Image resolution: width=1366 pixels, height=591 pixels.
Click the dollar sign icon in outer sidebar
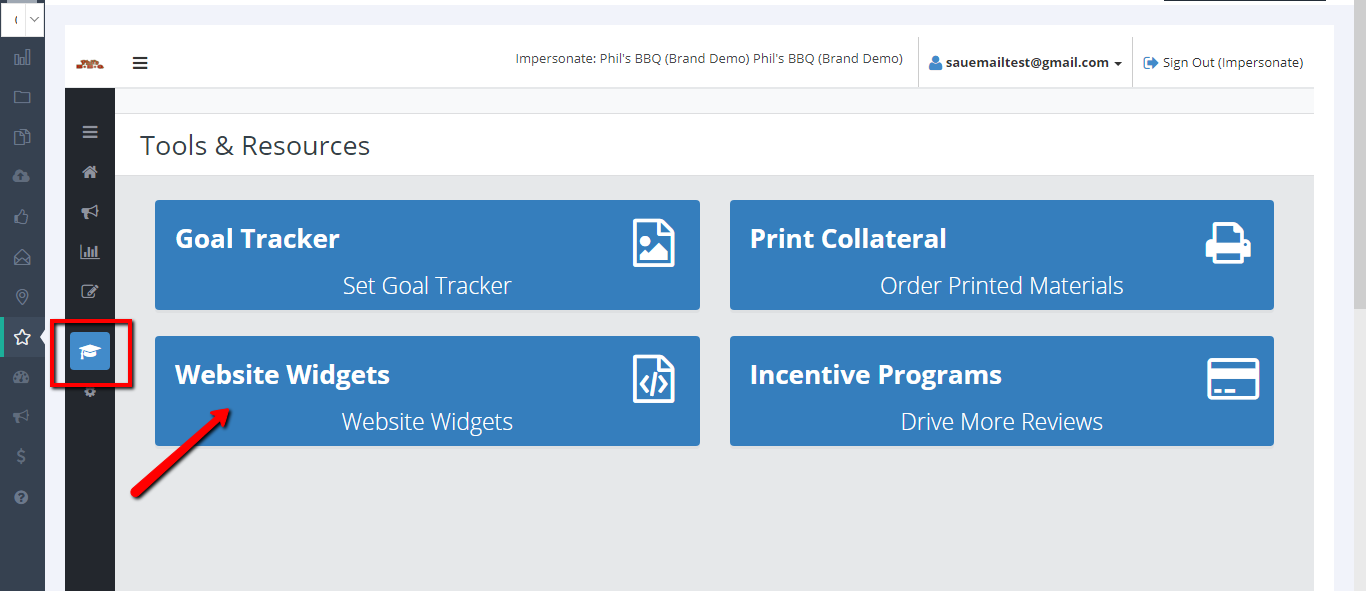(22, 456)
